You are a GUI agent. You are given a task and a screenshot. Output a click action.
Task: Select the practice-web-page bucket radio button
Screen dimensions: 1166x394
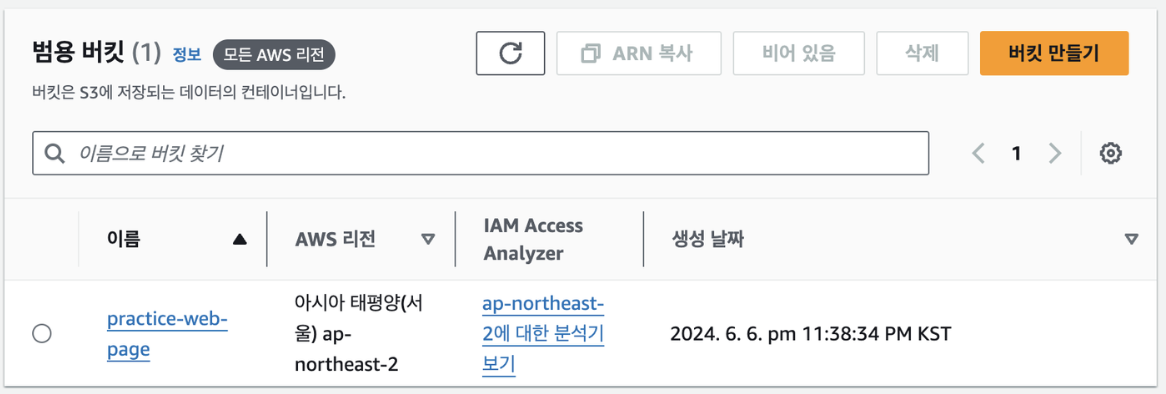(x=42, y=335)
